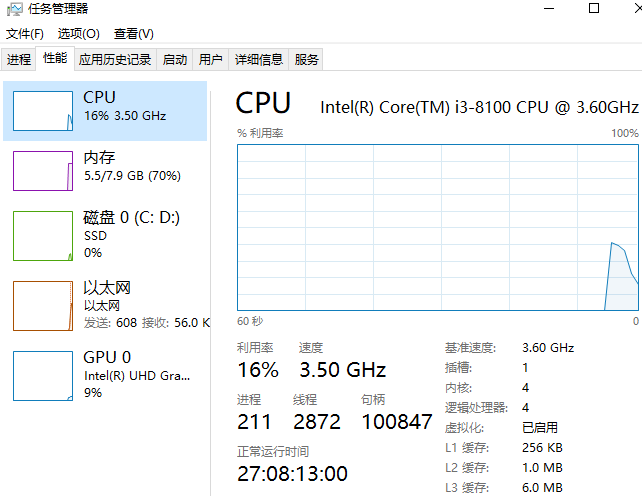The width and height of the screenshot is (642, 496).
Task: Switch to the 服务 tab
Action: [307, 60]
